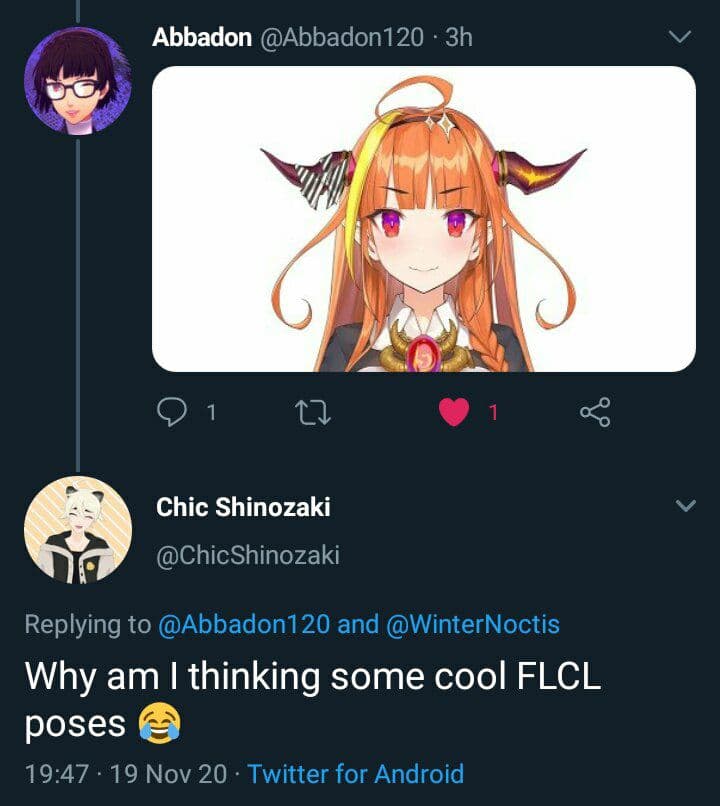This screenshot has height=806, width=720.
Task: Expand the chevron menu on Chic Shinozaki's tweet
Action: tap(686, 506)
